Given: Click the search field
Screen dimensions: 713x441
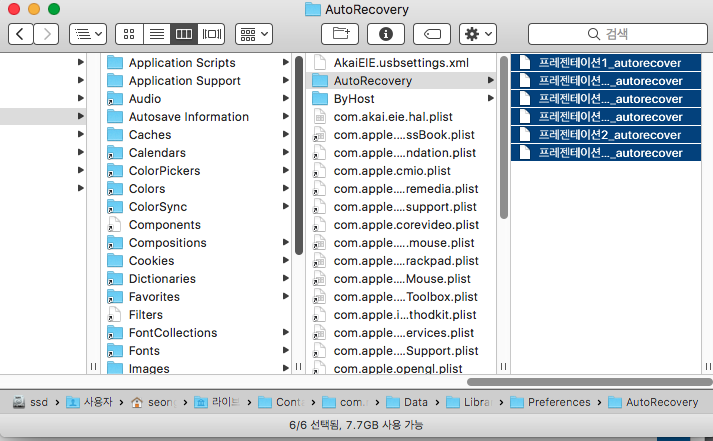Looking at the screenshot, I should tap(618, 34).
